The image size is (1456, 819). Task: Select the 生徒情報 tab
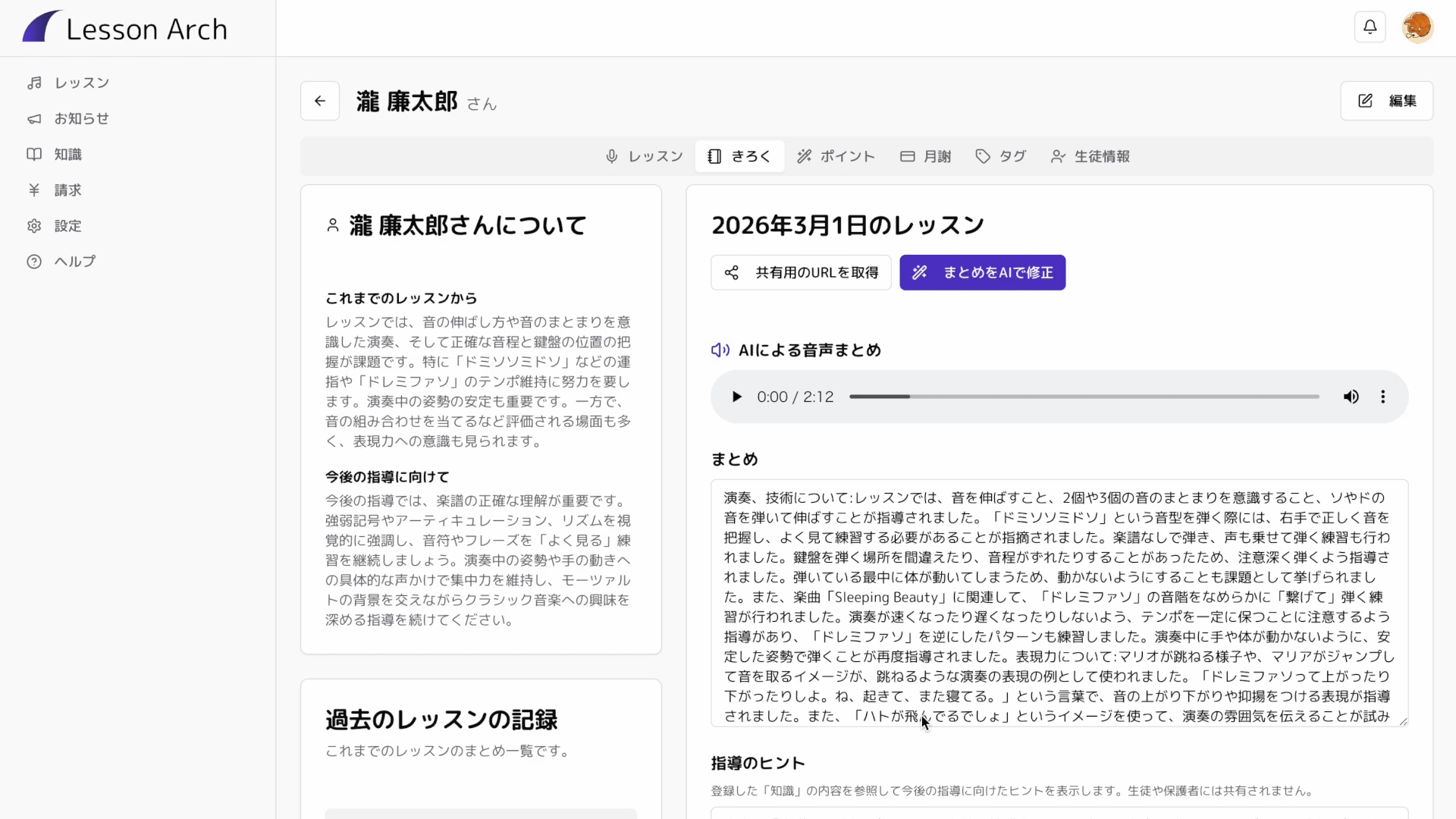click(1090, 156)
